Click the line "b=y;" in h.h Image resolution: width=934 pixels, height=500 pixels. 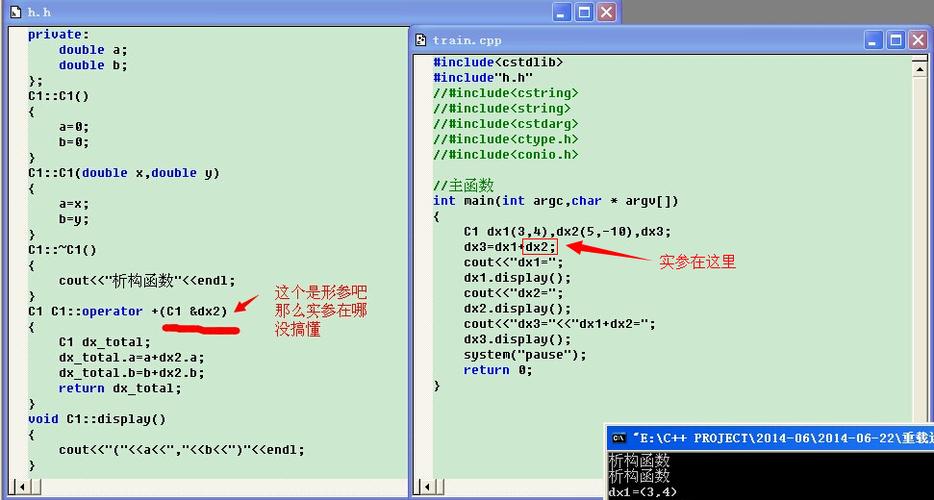[x=74, y=219]
